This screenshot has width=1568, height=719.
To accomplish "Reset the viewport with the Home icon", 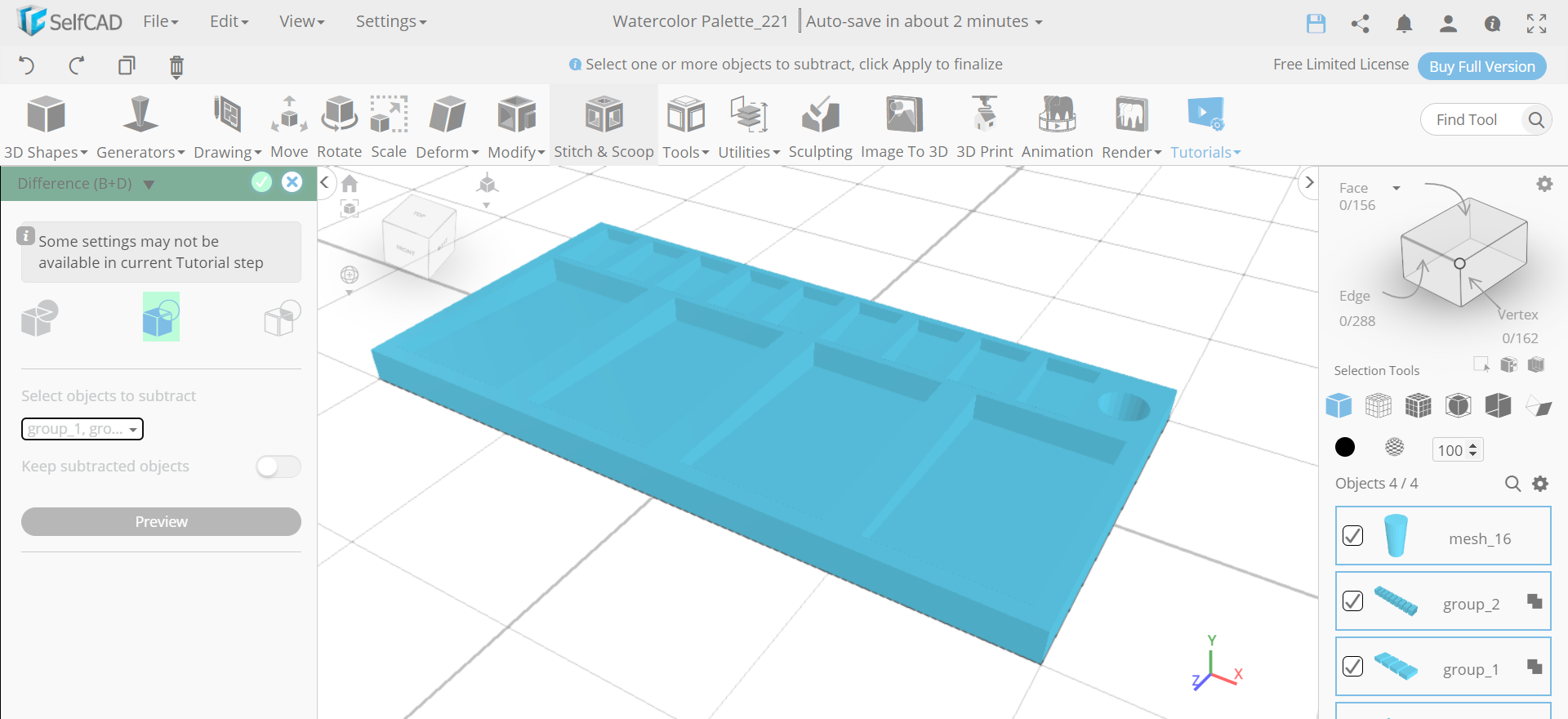I will (x=350, y=184).
